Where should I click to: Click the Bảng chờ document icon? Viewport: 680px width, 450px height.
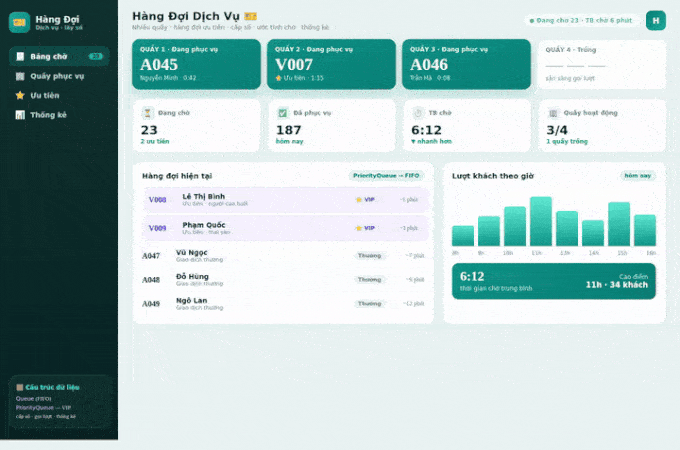(20, 56)
